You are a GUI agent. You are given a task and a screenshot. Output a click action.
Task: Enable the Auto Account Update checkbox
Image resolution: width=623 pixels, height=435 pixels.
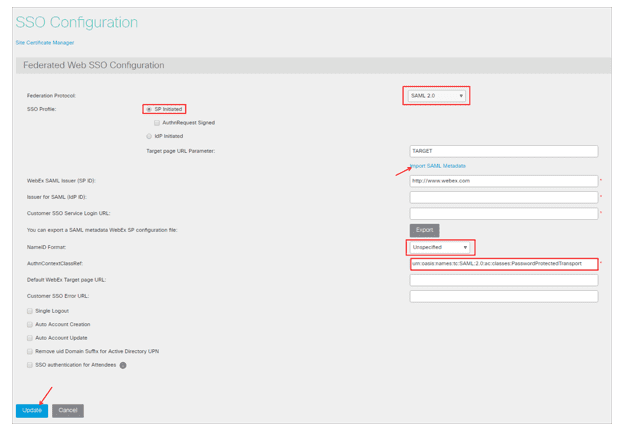point(30,338)
